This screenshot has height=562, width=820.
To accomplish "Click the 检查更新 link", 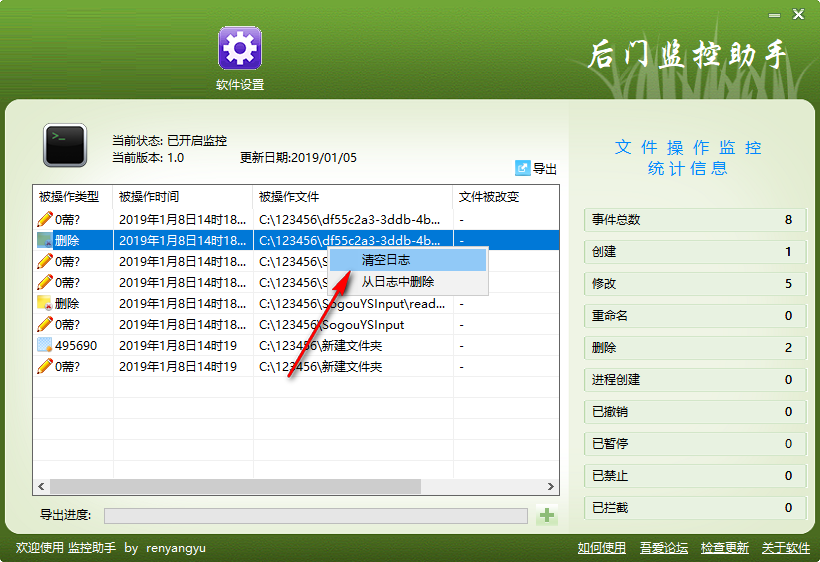I will 725,547.
